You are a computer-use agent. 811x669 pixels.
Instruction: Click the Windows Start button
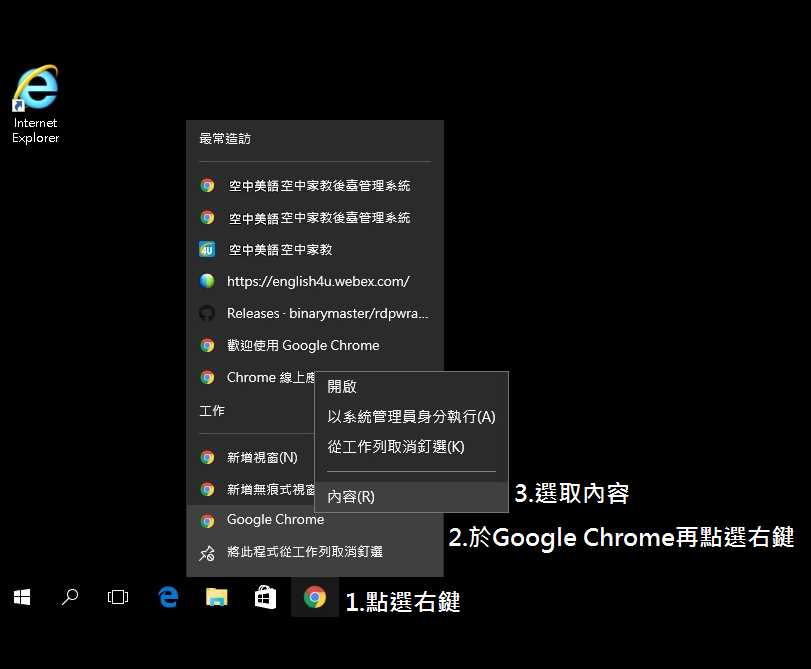tap(22, 597)
